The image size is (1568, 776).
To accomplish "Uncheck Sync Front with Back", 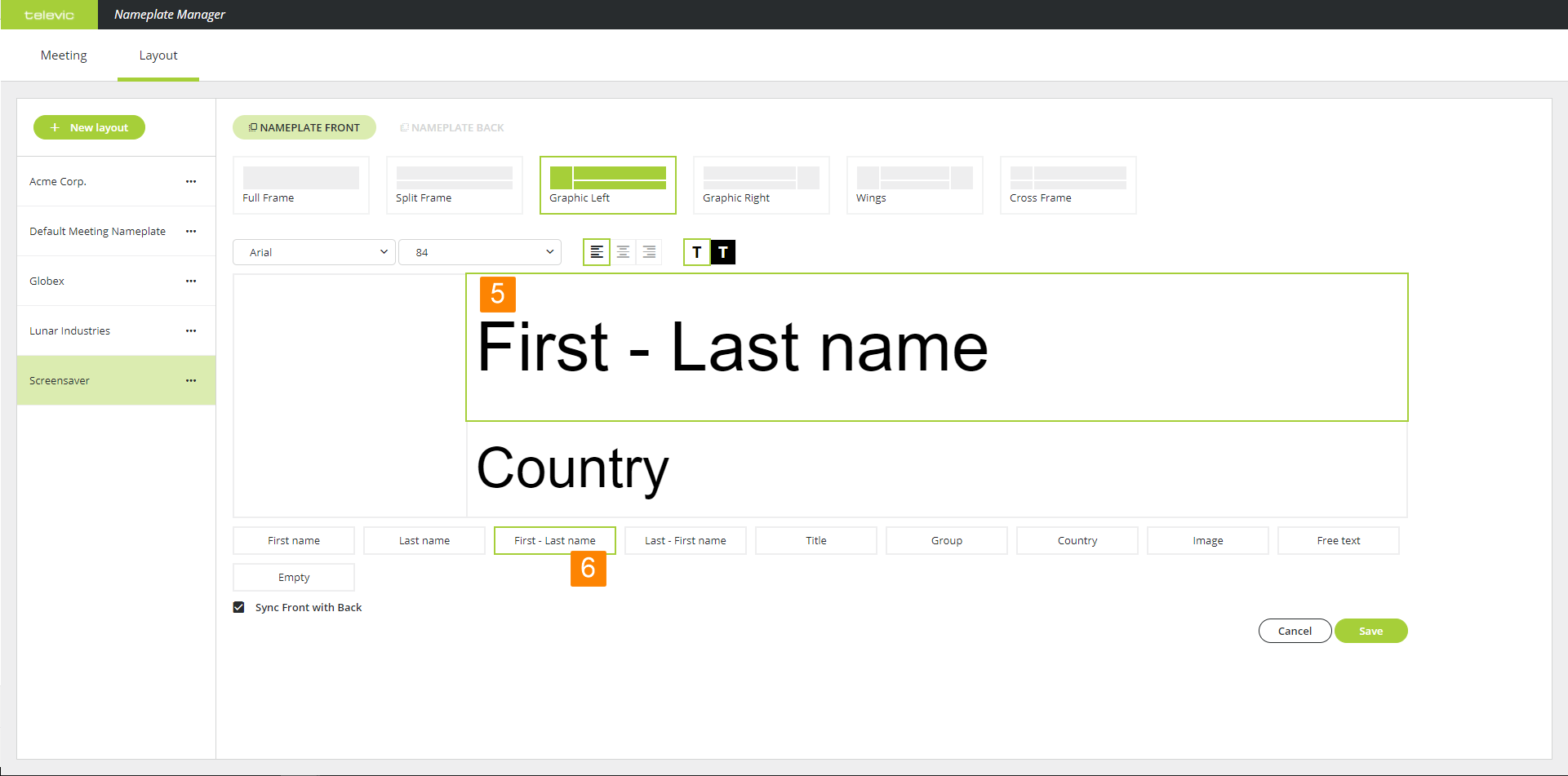I will pos(239,607).
